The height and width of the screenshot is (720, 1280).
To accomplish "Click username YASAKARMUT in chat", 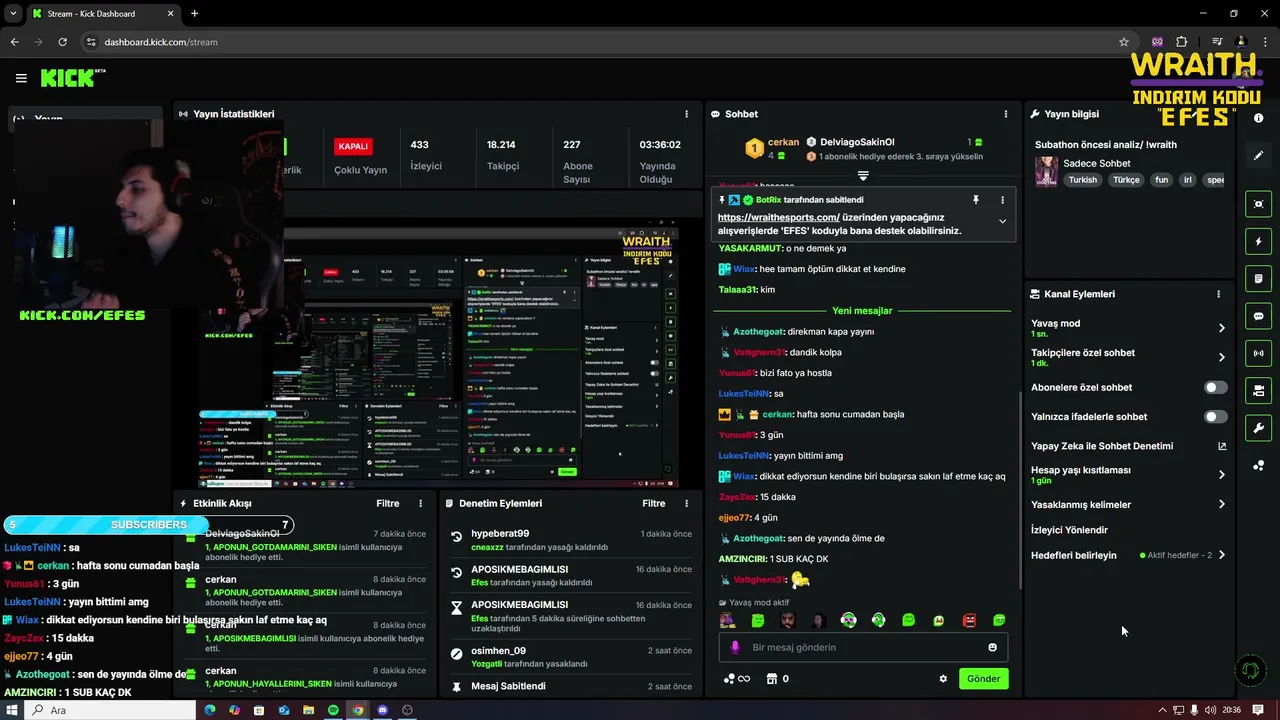I will tap(751, 248).
